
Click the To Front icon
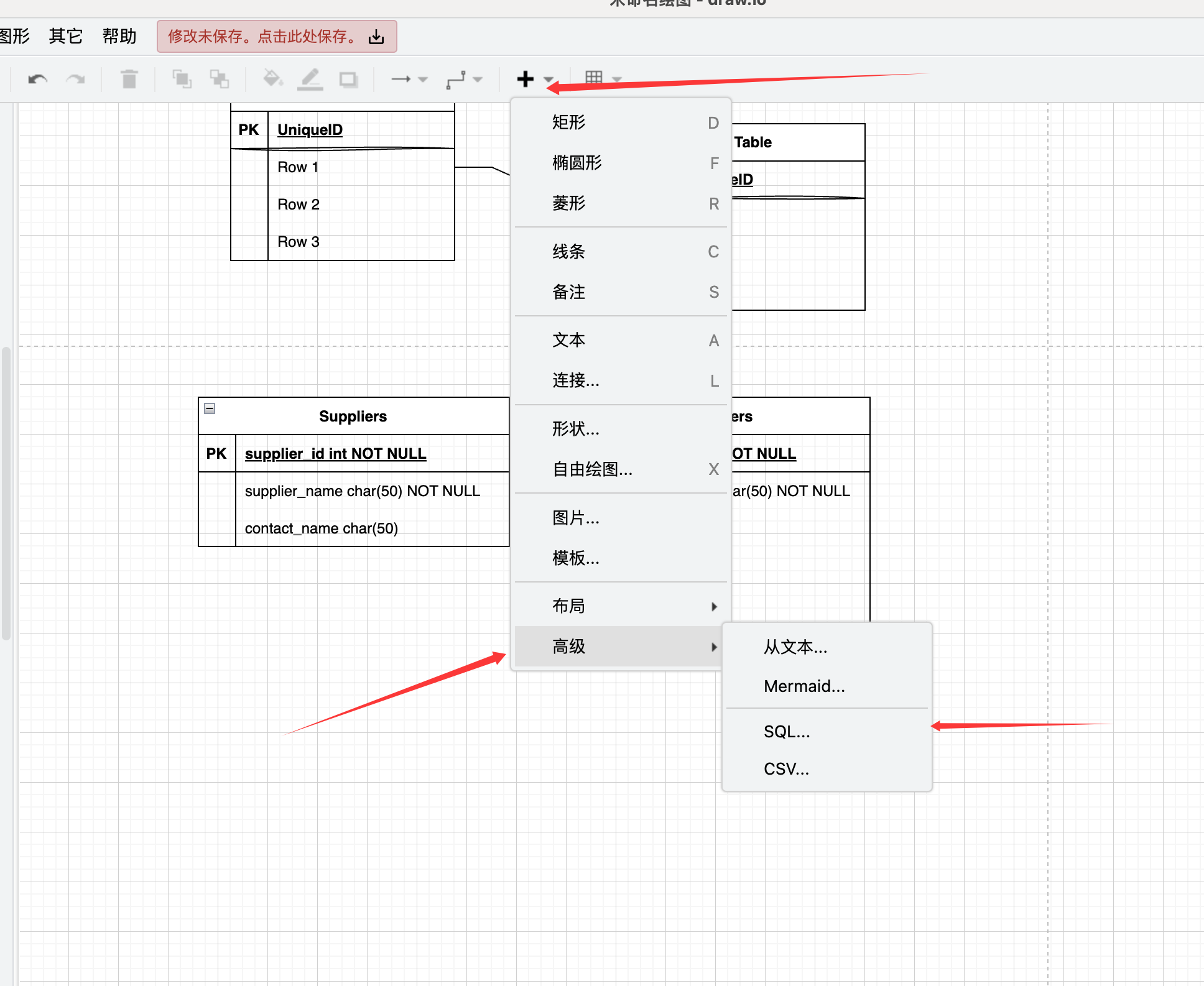pyautogui.click(x=182, y=79)
